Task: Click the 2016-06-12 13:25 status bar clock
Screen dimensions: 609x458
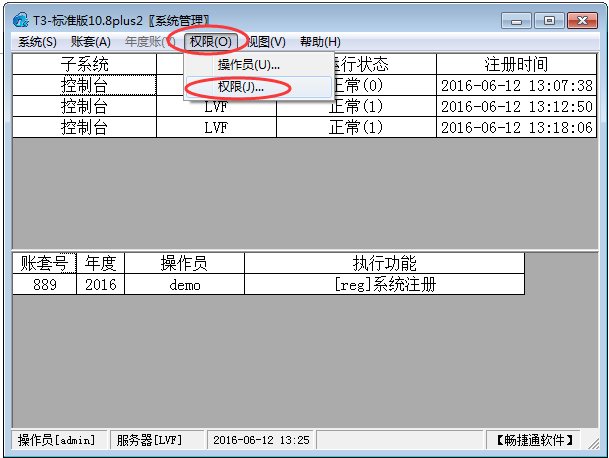Action: (261, 440)
